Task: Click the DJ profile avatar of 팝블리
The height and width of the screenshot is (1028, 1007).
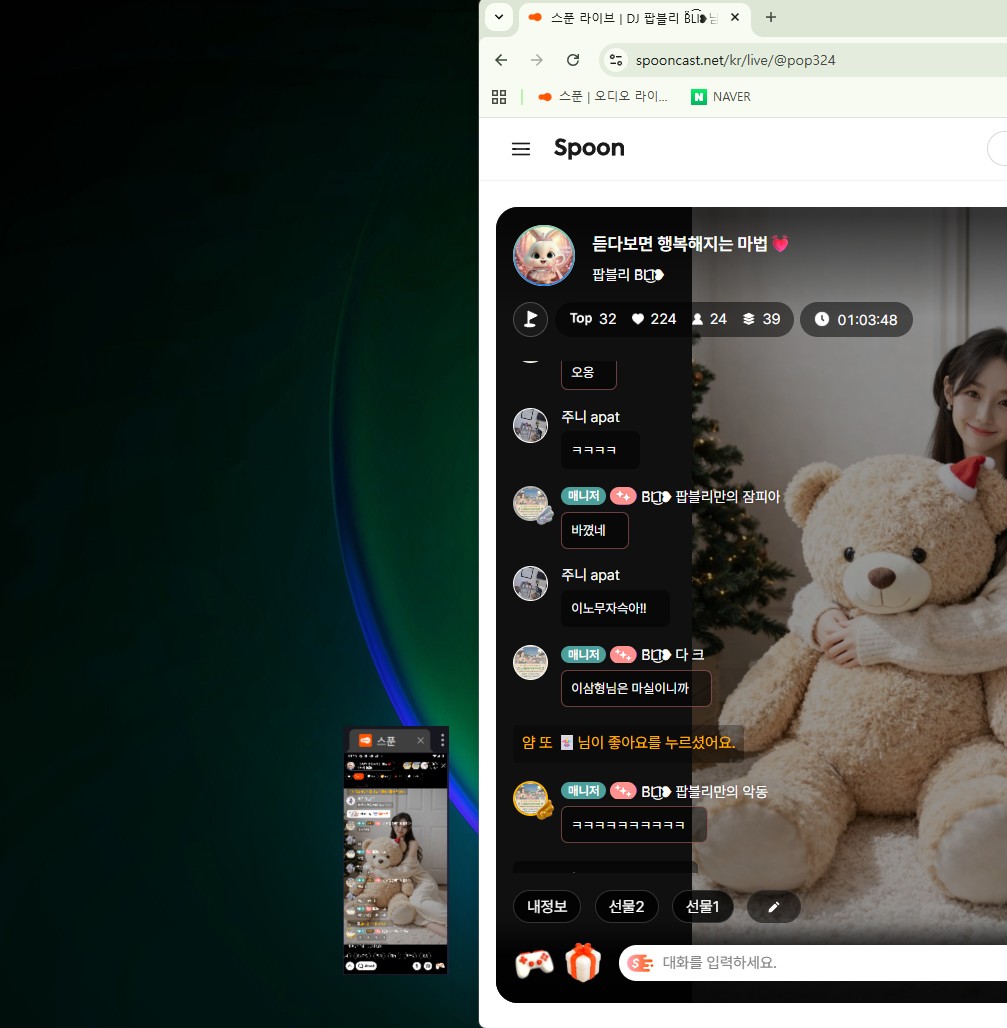Action: [543, 255]
